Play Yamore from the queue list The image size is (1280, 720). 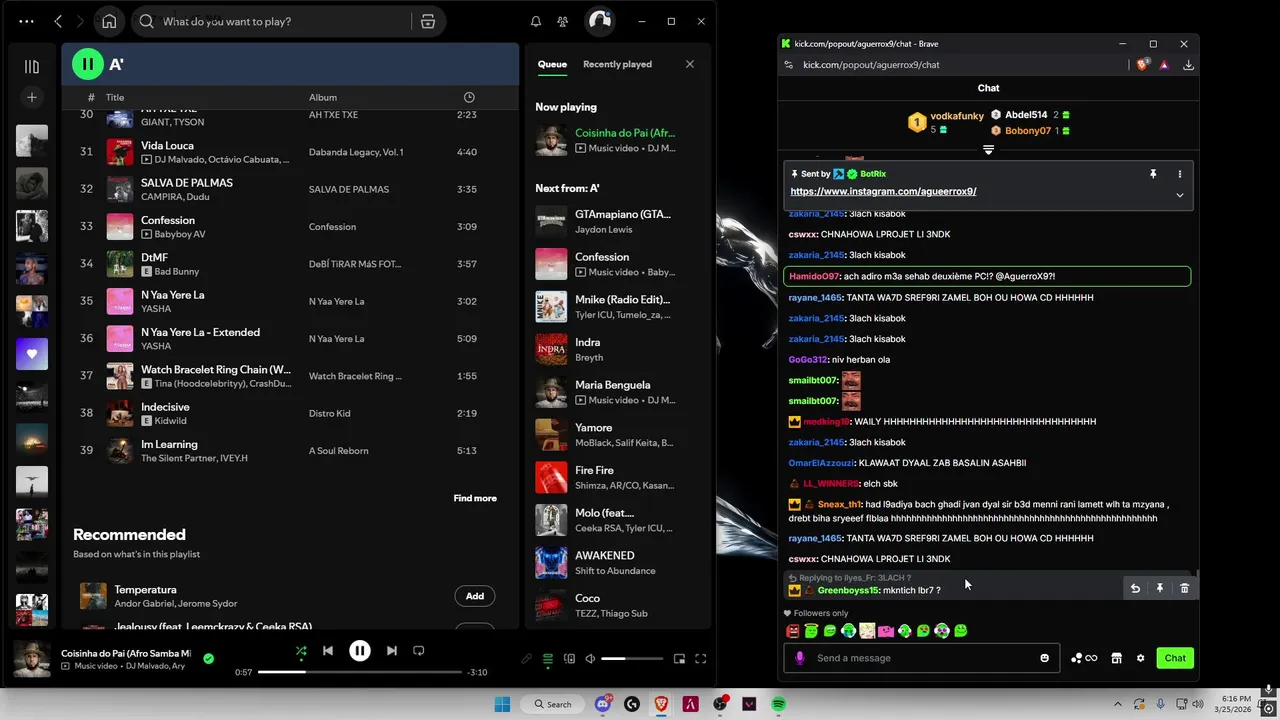[618, 434]
